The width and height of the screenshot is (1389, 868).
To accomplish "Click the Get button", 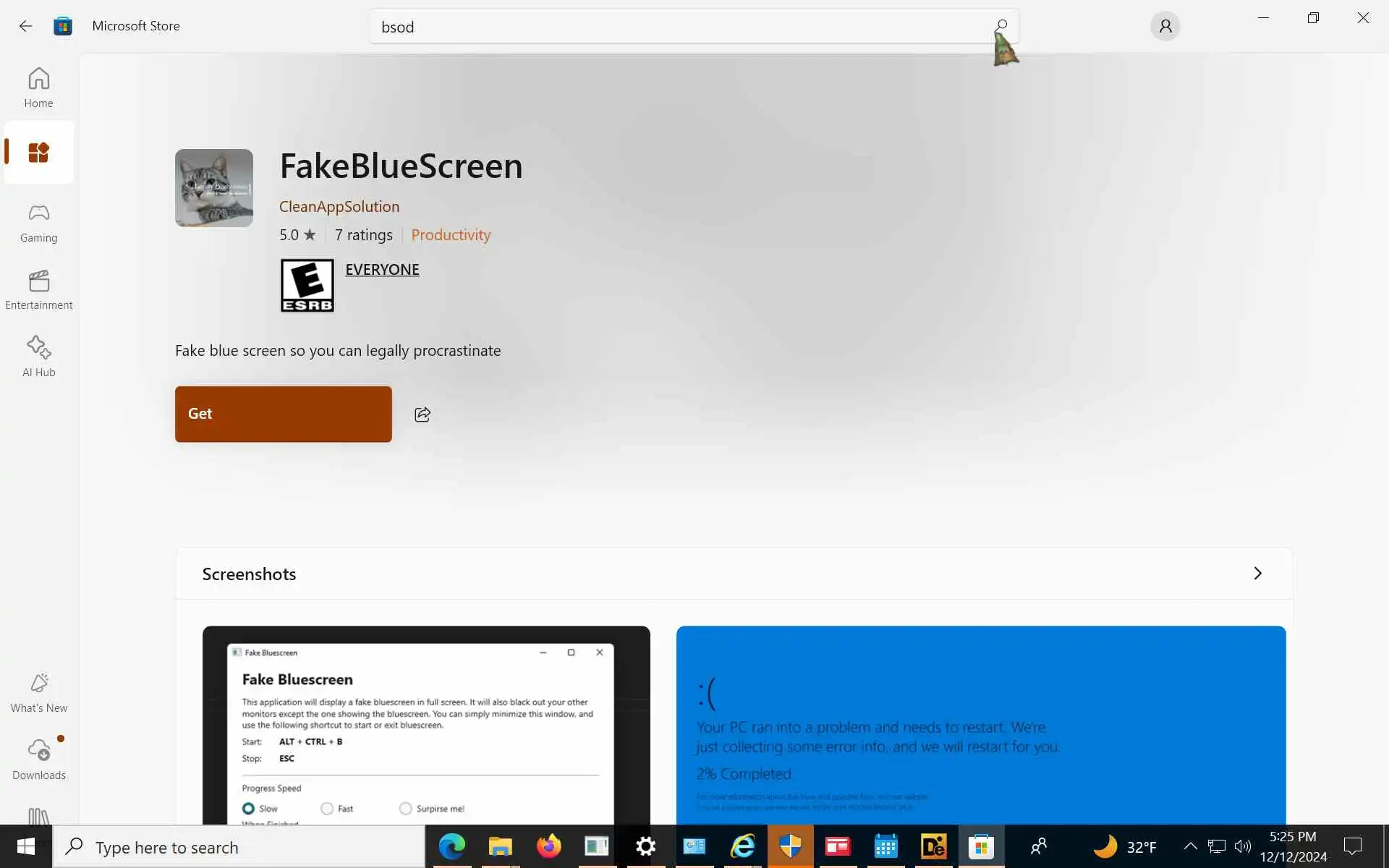I will point(283,414).
